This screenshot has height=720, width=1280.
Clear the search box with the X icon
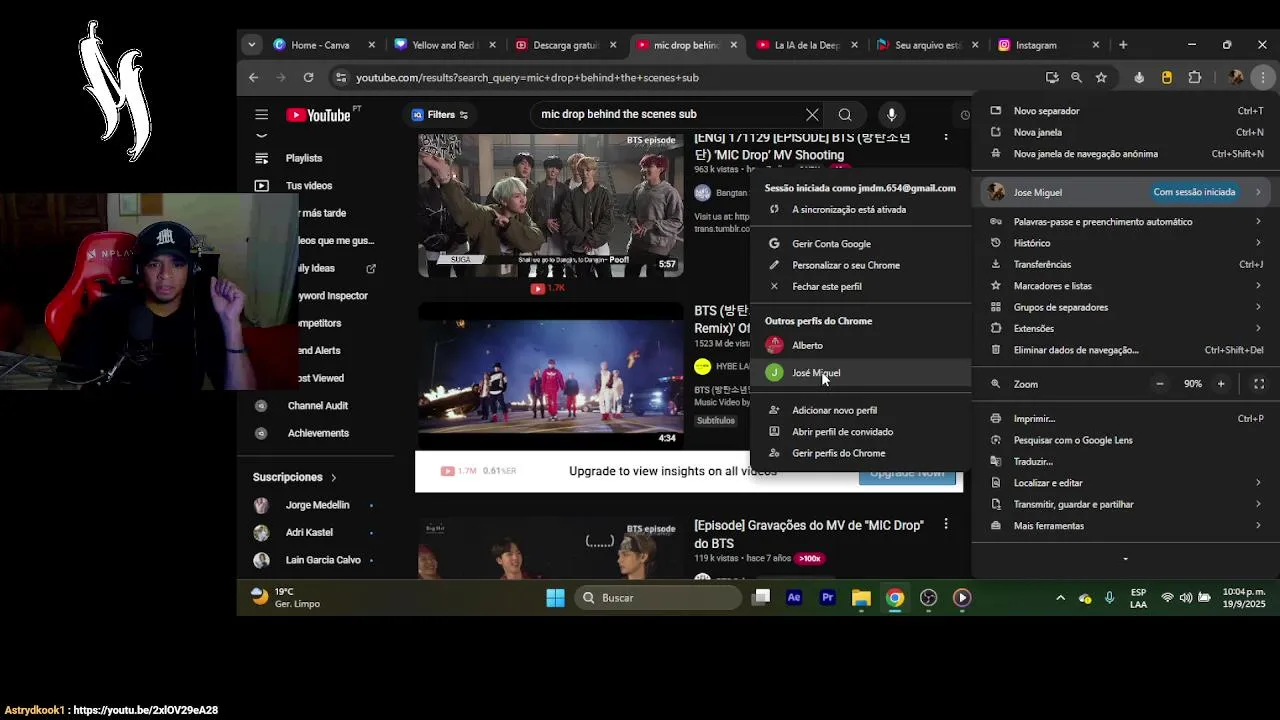[x=812, y=115]
